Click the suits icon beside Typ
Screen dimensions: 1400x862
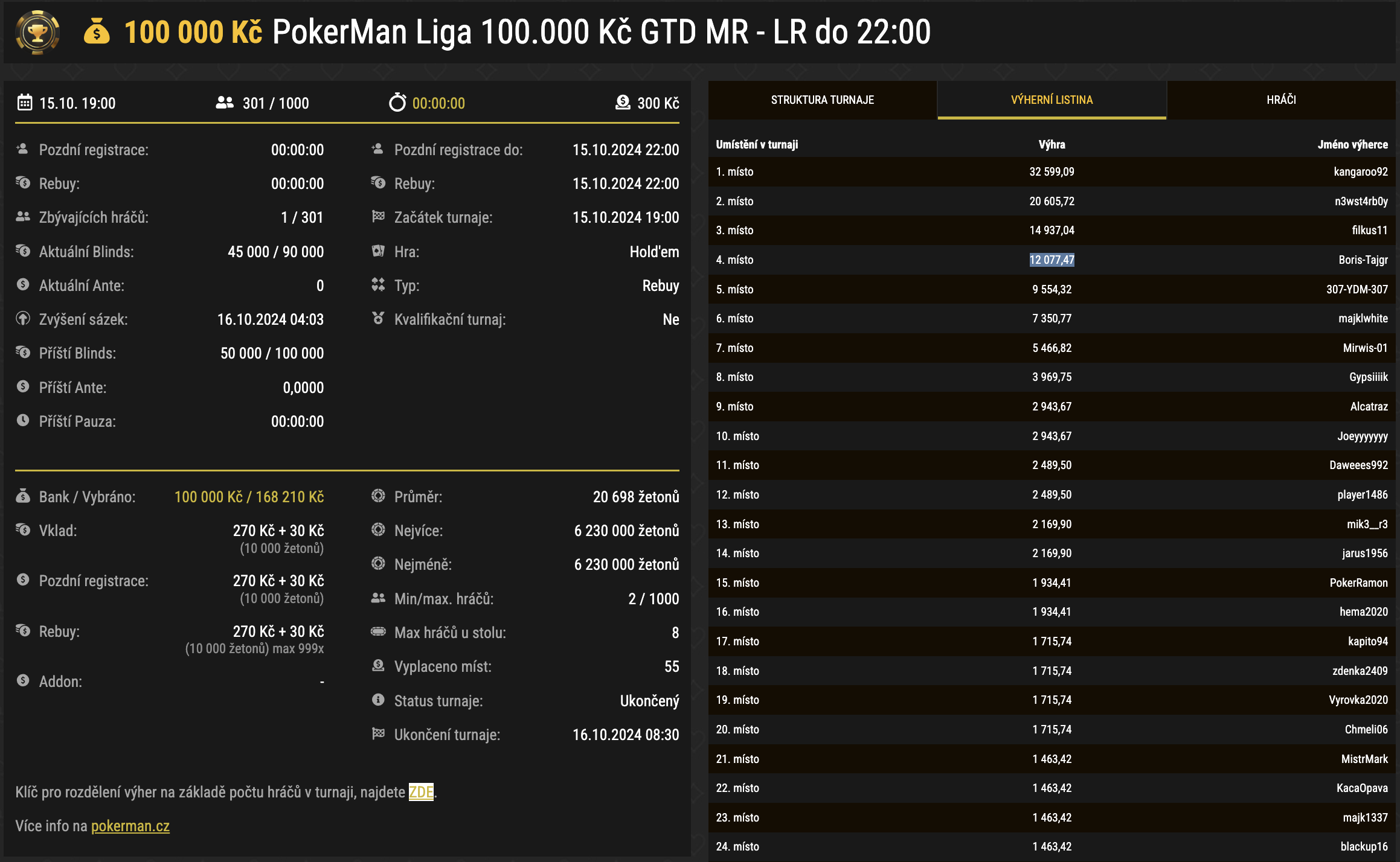pyautogui.click(x=378, y=284)
